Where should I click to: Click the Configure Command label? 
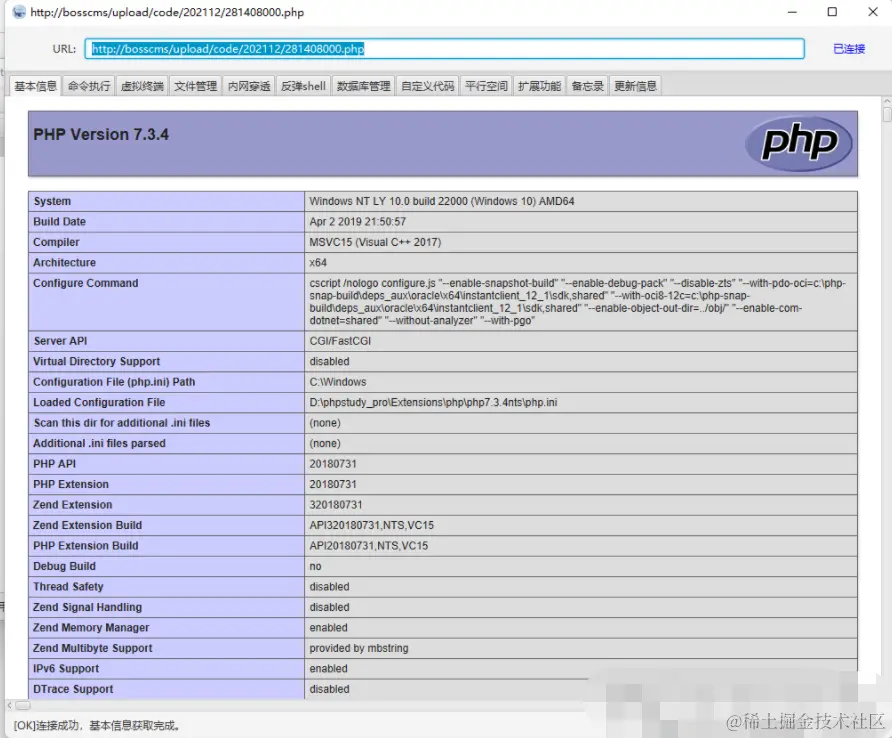click(x=85, y=283)
